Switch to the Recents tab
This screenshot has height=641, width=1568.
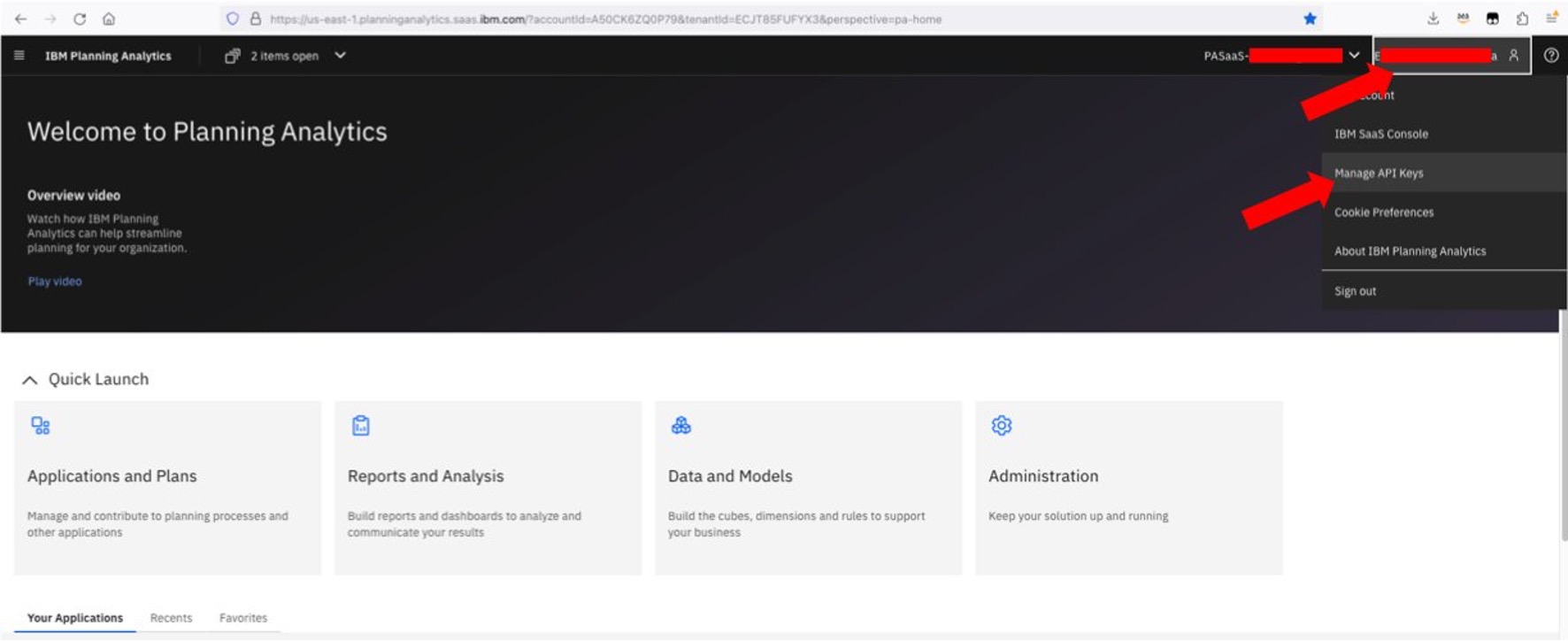pos(171,618)
